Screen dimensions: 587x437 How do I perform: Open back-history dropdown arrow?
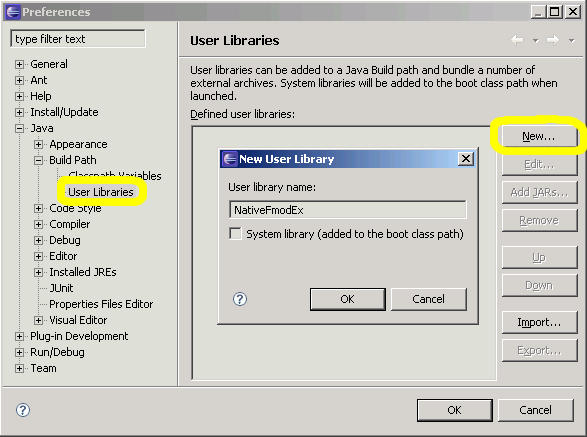tap(535, 40)
